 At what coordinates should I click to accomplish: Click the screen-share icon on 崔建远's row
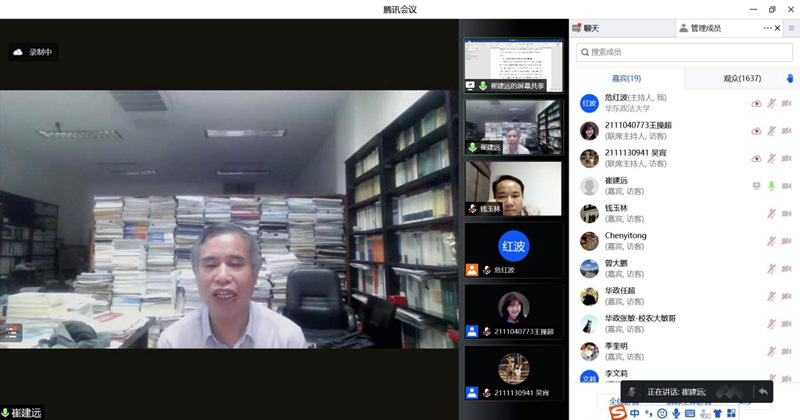(x=756, y=185)
